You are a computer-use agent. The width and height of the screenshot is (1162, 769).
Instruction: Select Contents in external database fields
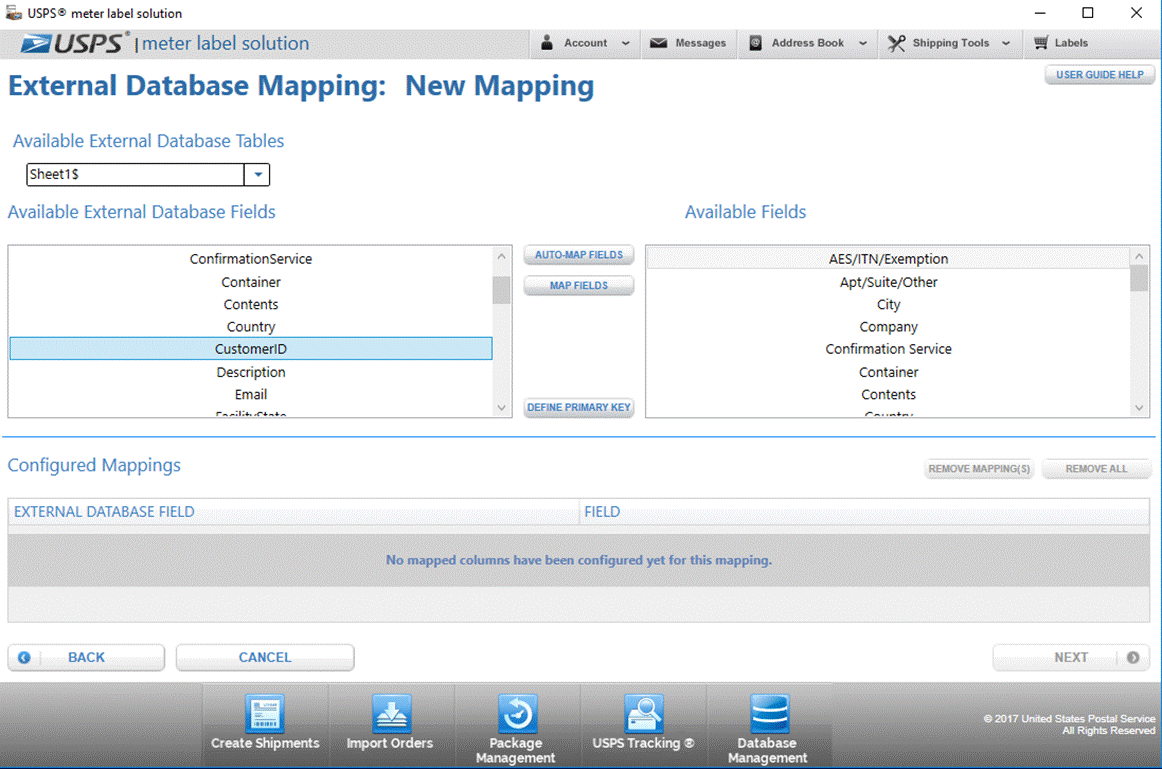(250, 304)
